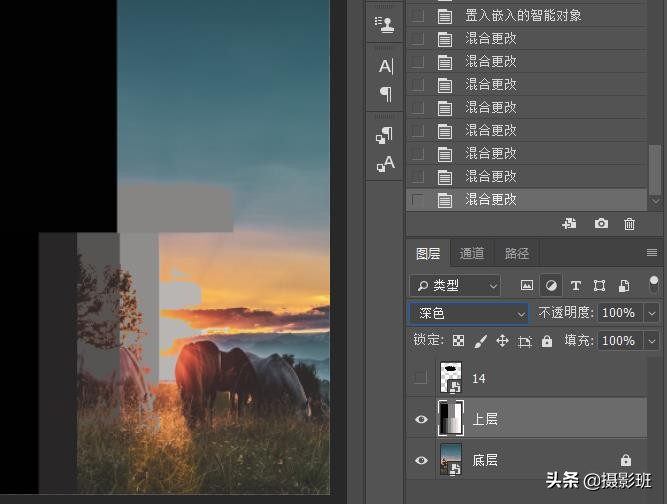Click the thumbnail of layer 14
This screenshot has height=504, width=667.
pyautogui.click(x=450, y=377)
